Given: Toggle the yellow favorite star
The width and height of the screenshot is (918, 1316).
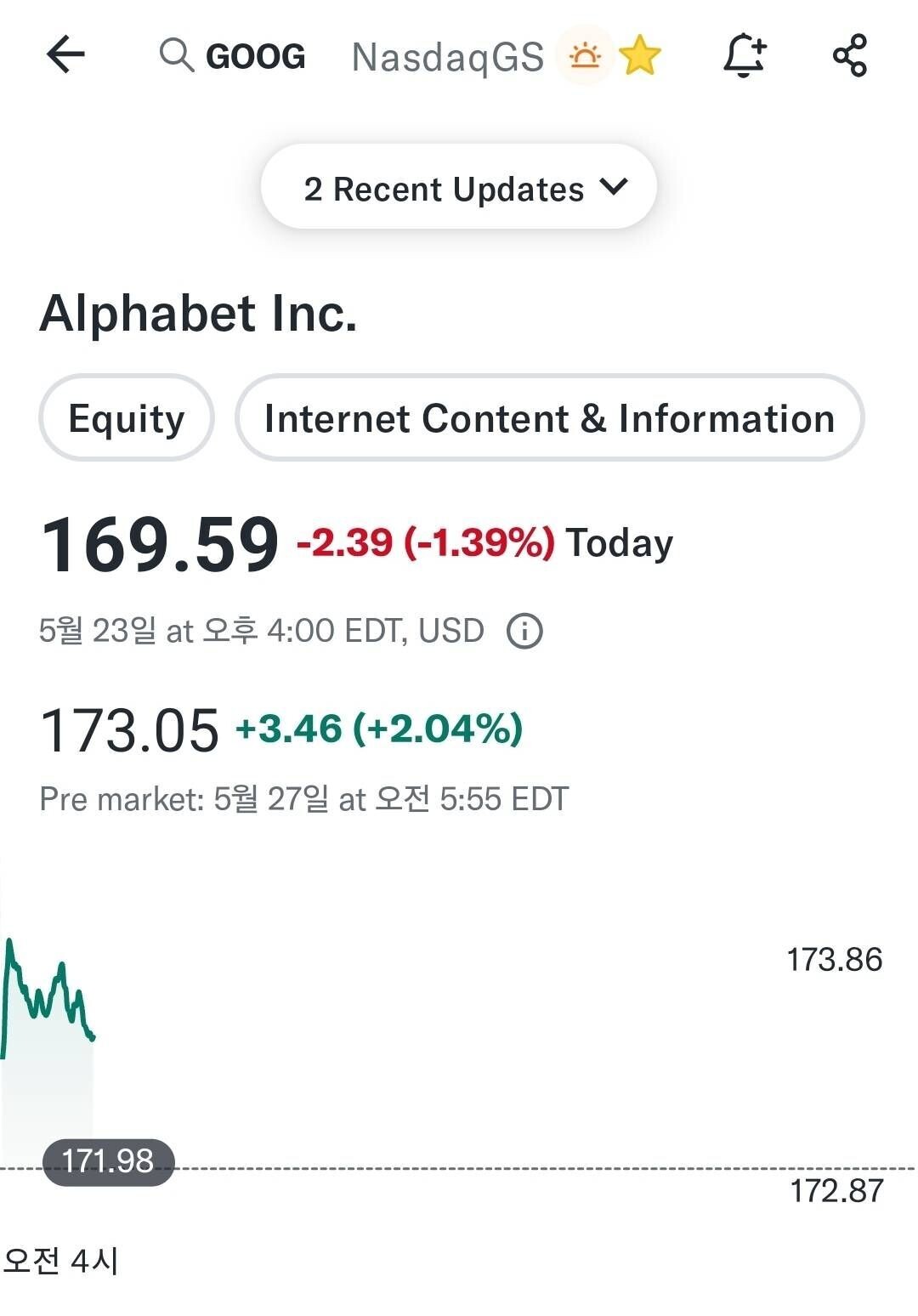Looking at the screenshot, I should [640, 57].
